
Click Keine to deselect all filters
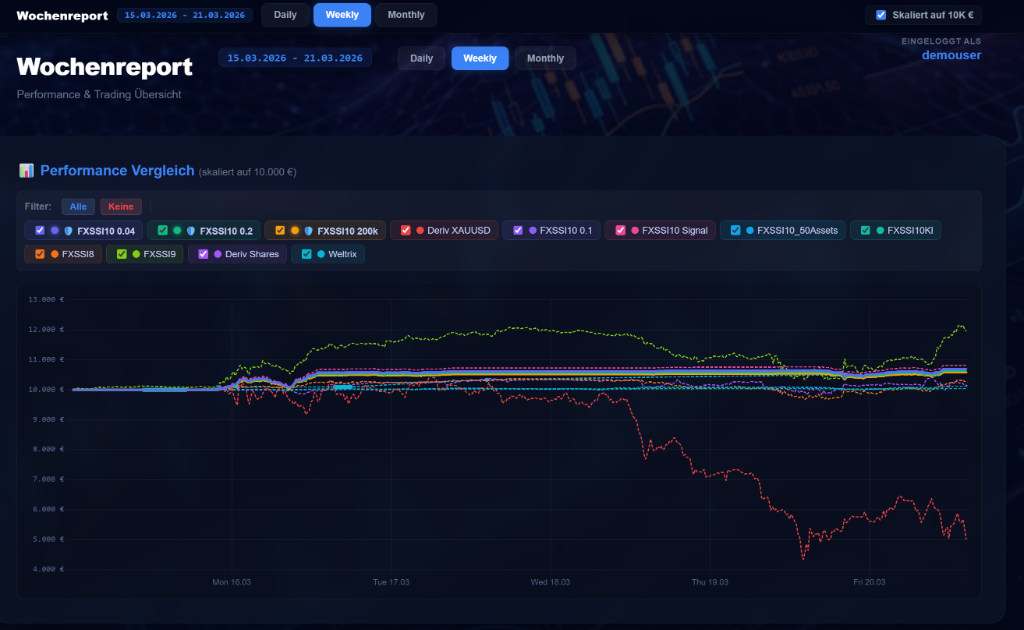coord(120,206)
